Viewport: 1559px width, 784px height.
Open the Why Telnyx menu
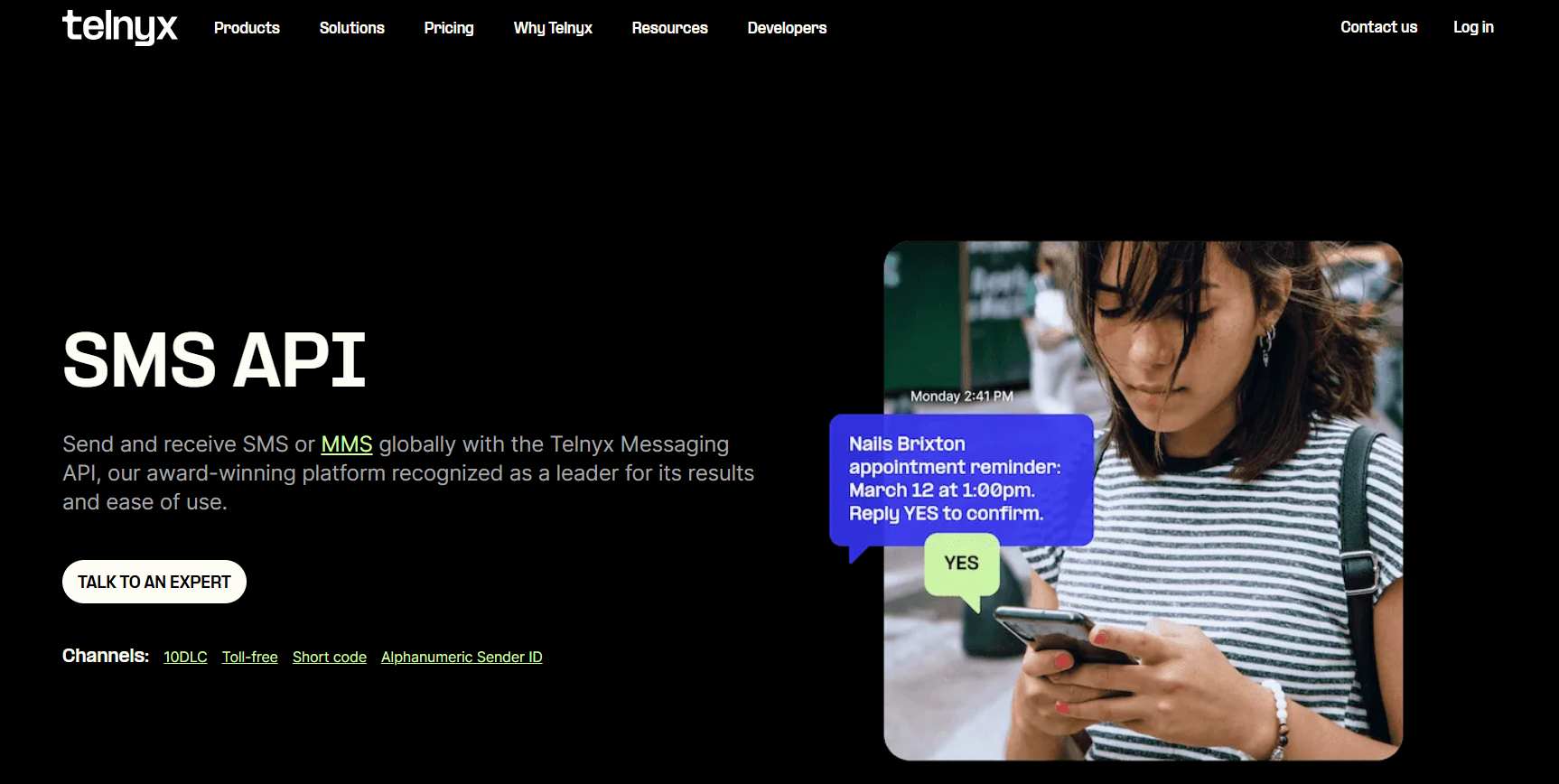tap(553, 28)
